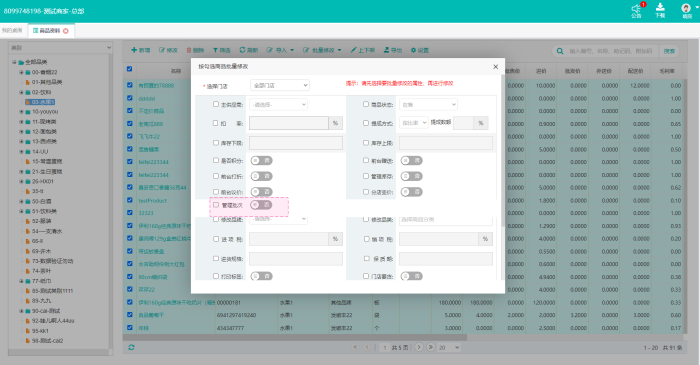The image size is (700, 365).
Task: Click the 筛选 filter funnel icon
Action: [x=215, y=50]
